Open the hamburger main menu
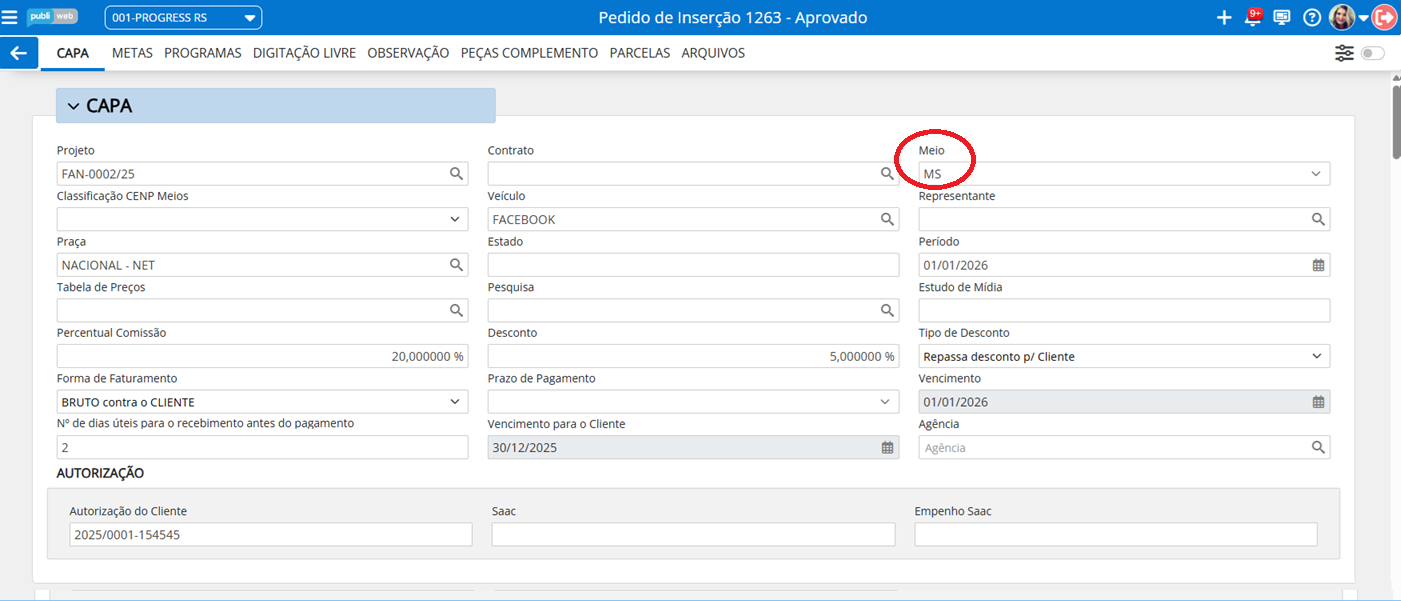1401x601 pixels. [x=10, y=17]
